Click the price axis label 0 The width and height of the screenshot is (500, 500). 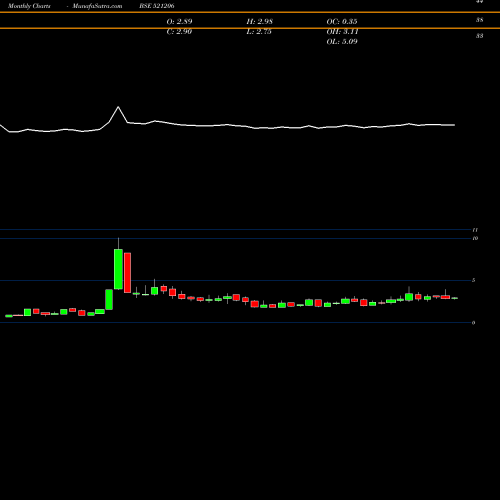473,323
